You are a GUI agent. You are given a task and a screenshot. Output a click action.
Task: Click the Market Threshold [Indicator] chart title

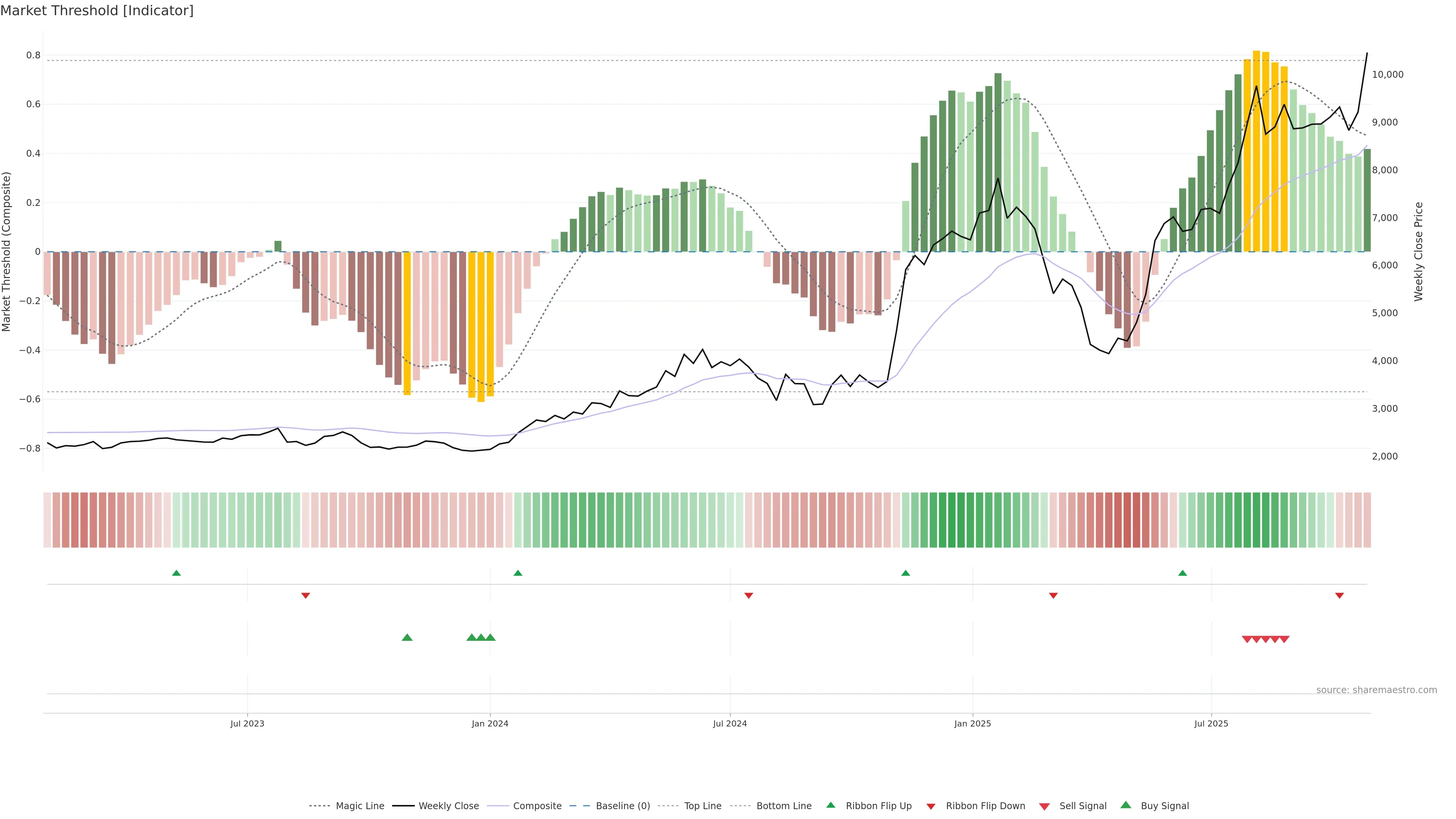click(97, 11)
